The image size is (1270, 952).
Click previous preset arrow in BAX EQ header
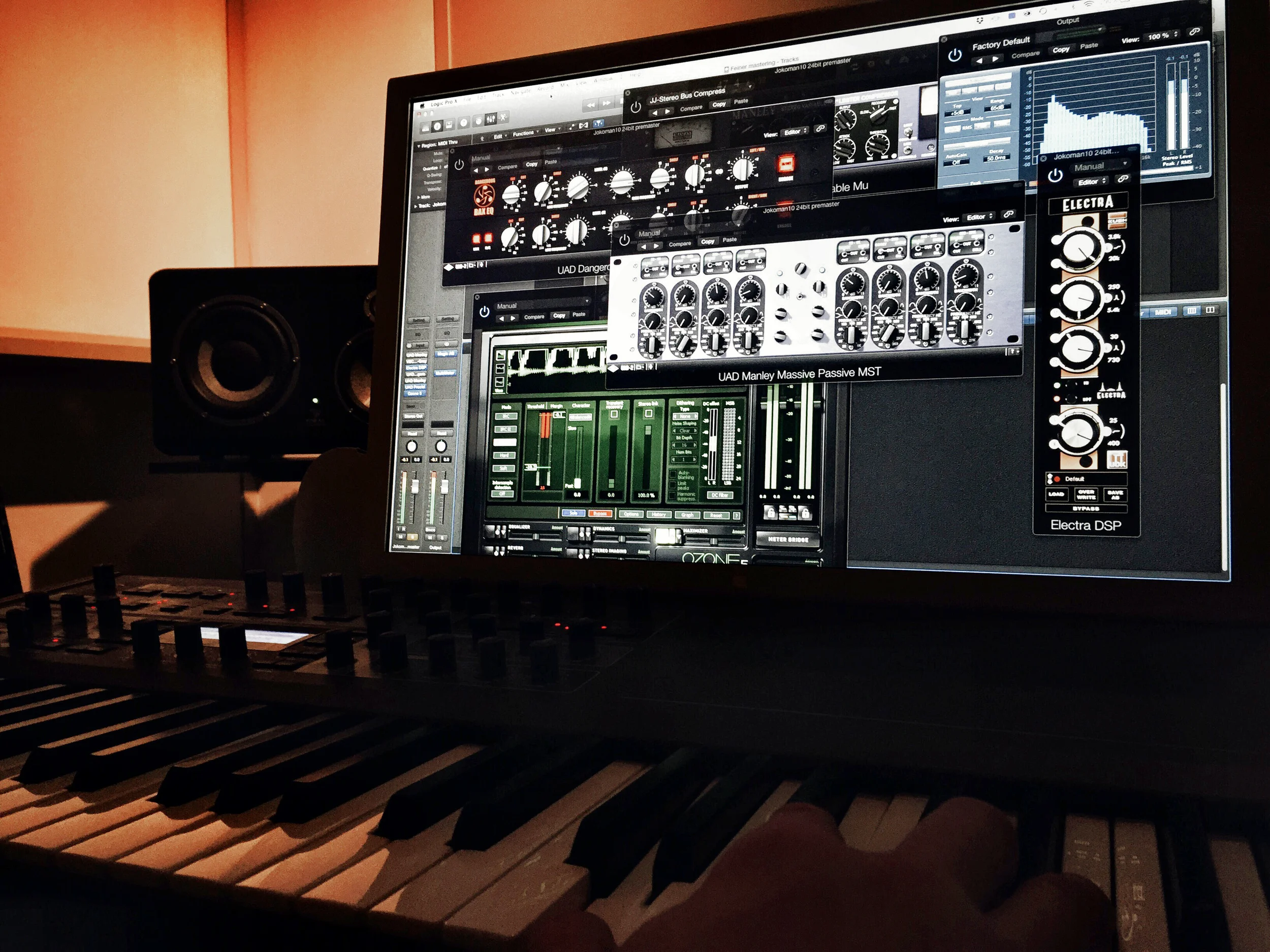pos(475,170)
